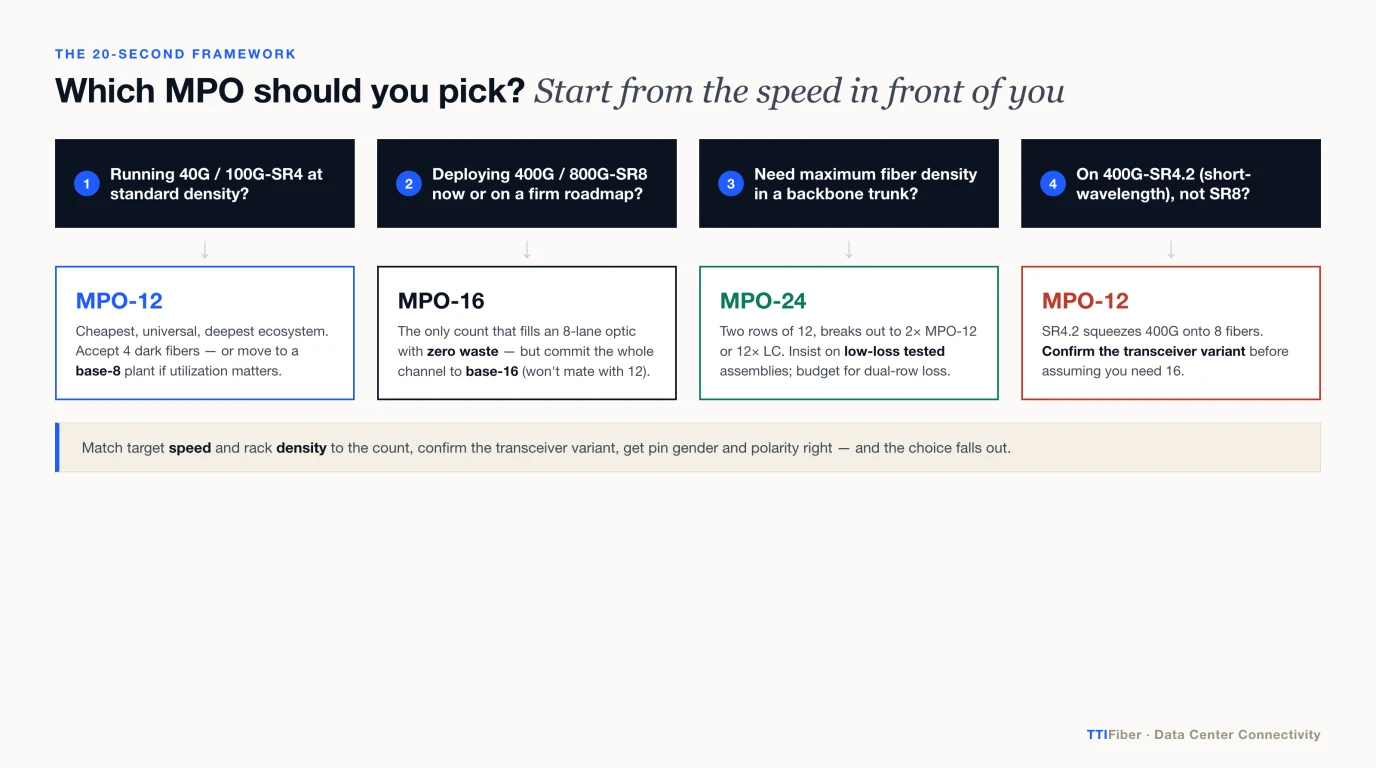The image size is (1376, 768).
Task: Click the 'Deploying 400G / 800G-SR8' question box
Action: click(527, 183)
